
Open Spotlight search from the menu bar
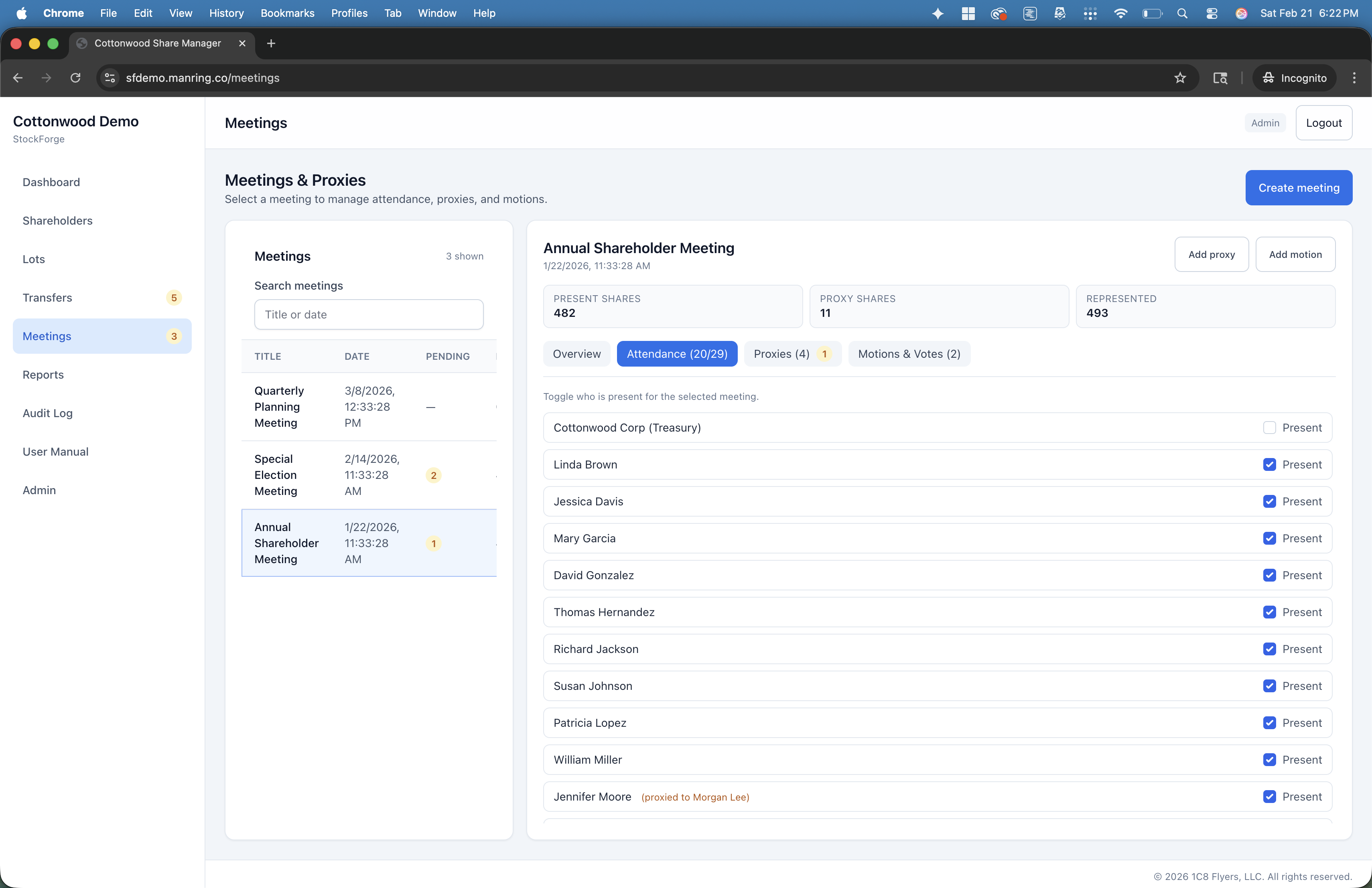pyautogui.click(x=1182, y=13)
